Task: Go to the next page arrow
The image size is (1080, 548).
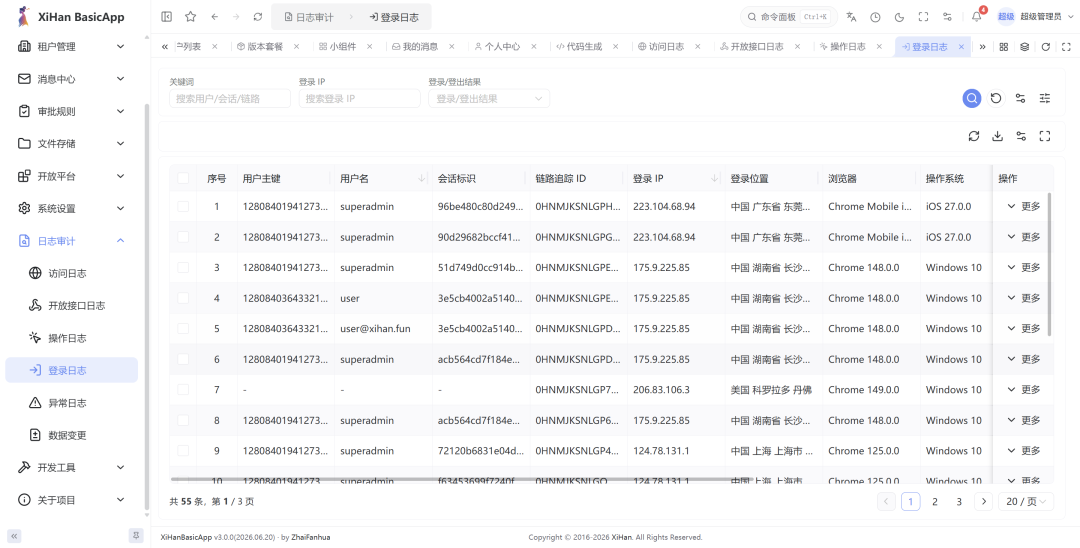Action: click(x=984, y=501)
